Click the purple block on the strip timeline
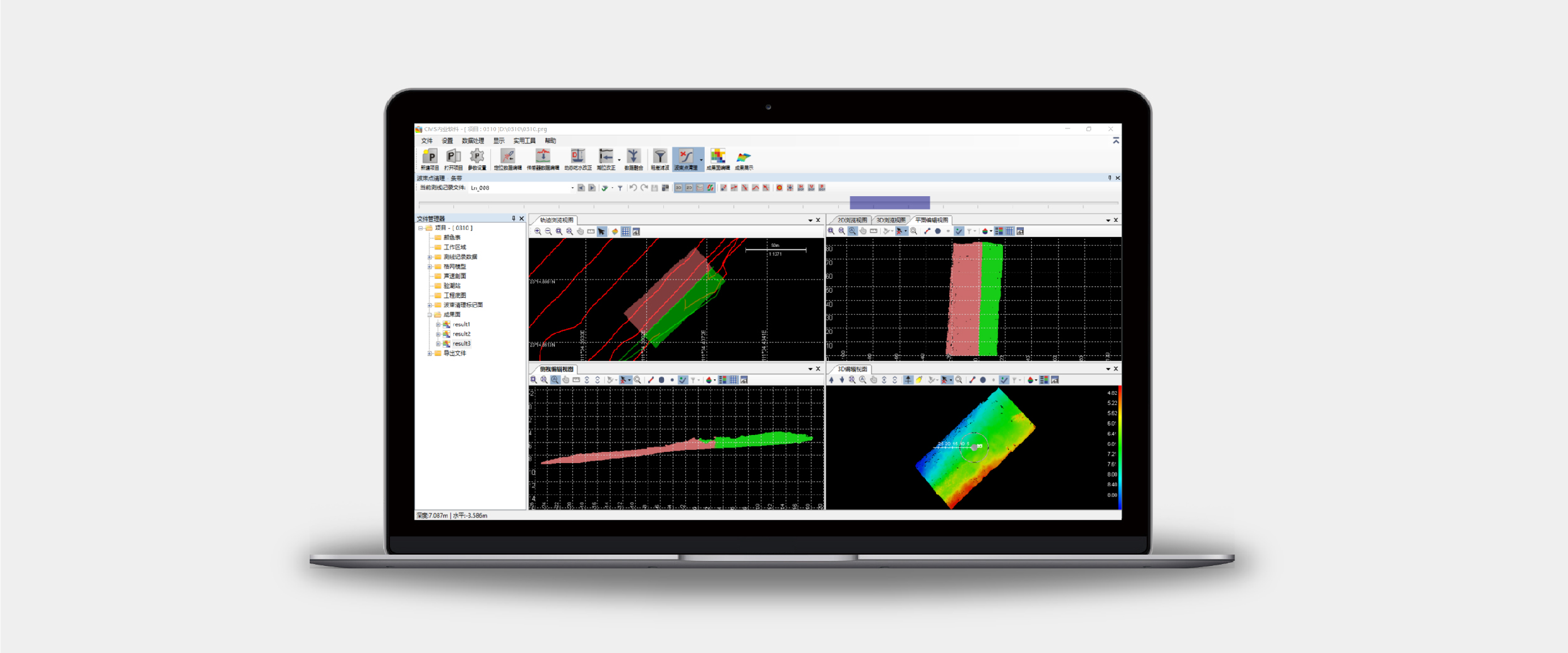Screen dimensions: 1568x653 coord(890,202)
